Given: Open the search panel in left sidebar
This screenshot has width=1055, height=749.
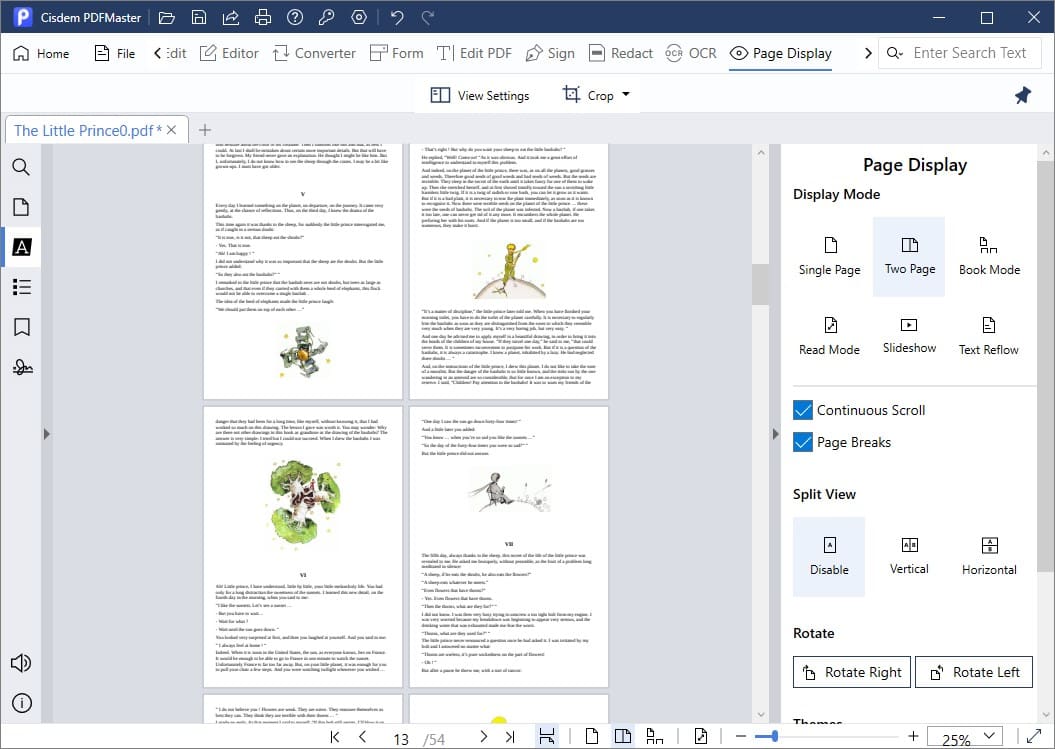Looking at the screenshot, I should (21, 167).
